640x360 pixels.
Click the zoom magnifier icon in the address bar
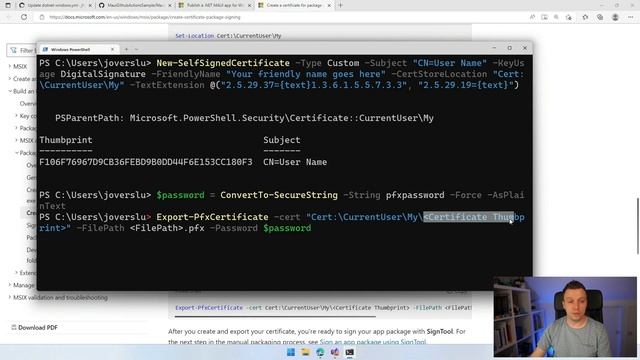click(556, 17)
